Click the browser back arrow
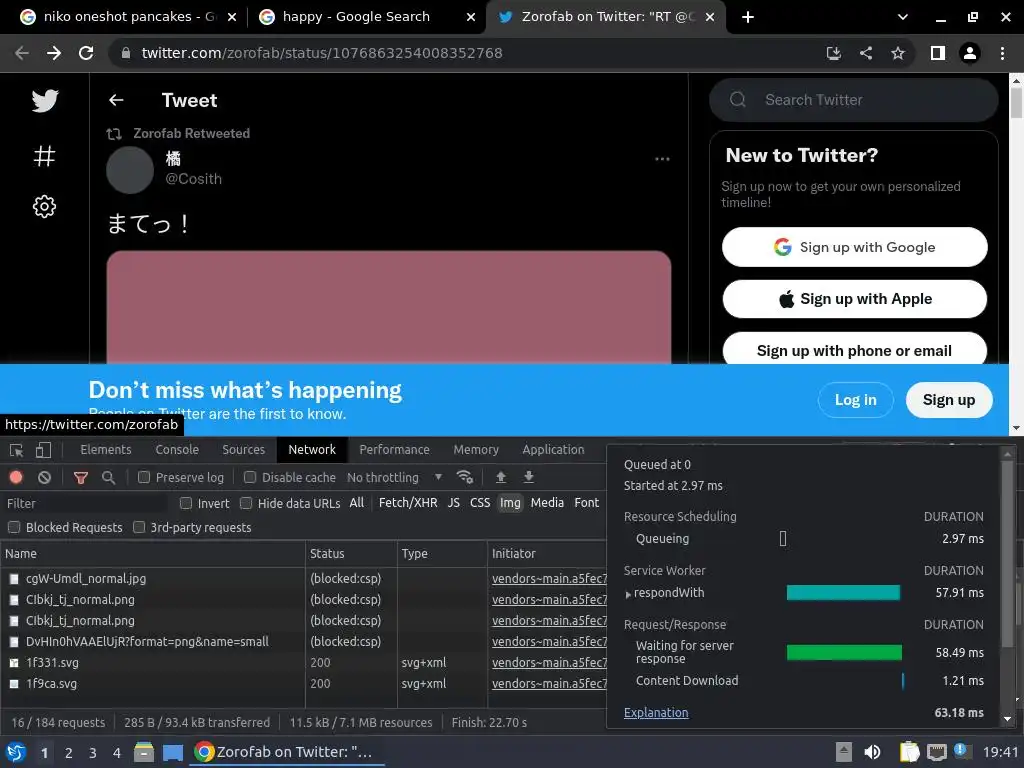Viewport: 1024px width, 768px height. pos(22,53)
